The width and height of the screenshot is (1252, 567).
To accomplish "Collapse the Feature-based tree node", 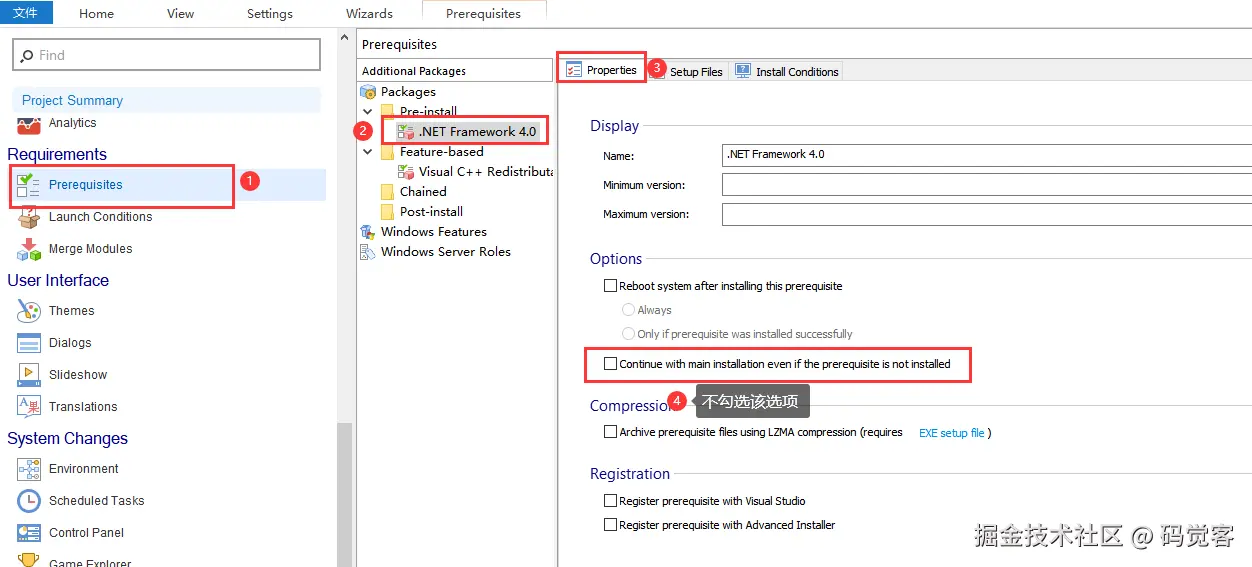I will point(368,152).
